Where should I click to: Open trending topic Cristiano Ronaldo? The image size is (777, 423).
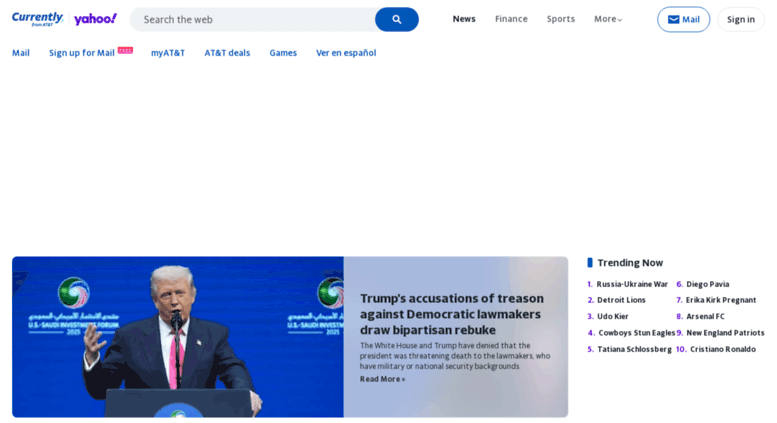click(723, 349)
